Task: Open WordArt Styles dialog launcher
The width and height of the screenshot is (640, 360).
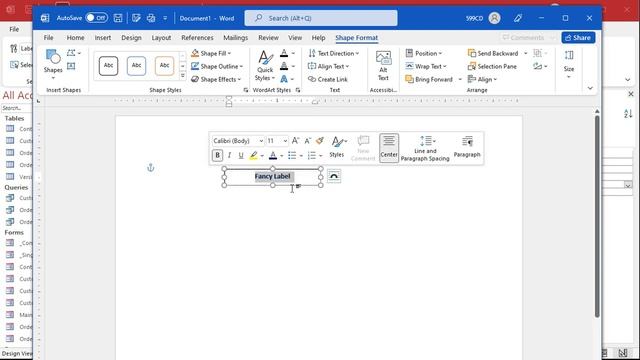Action: [x=298, y=90]
